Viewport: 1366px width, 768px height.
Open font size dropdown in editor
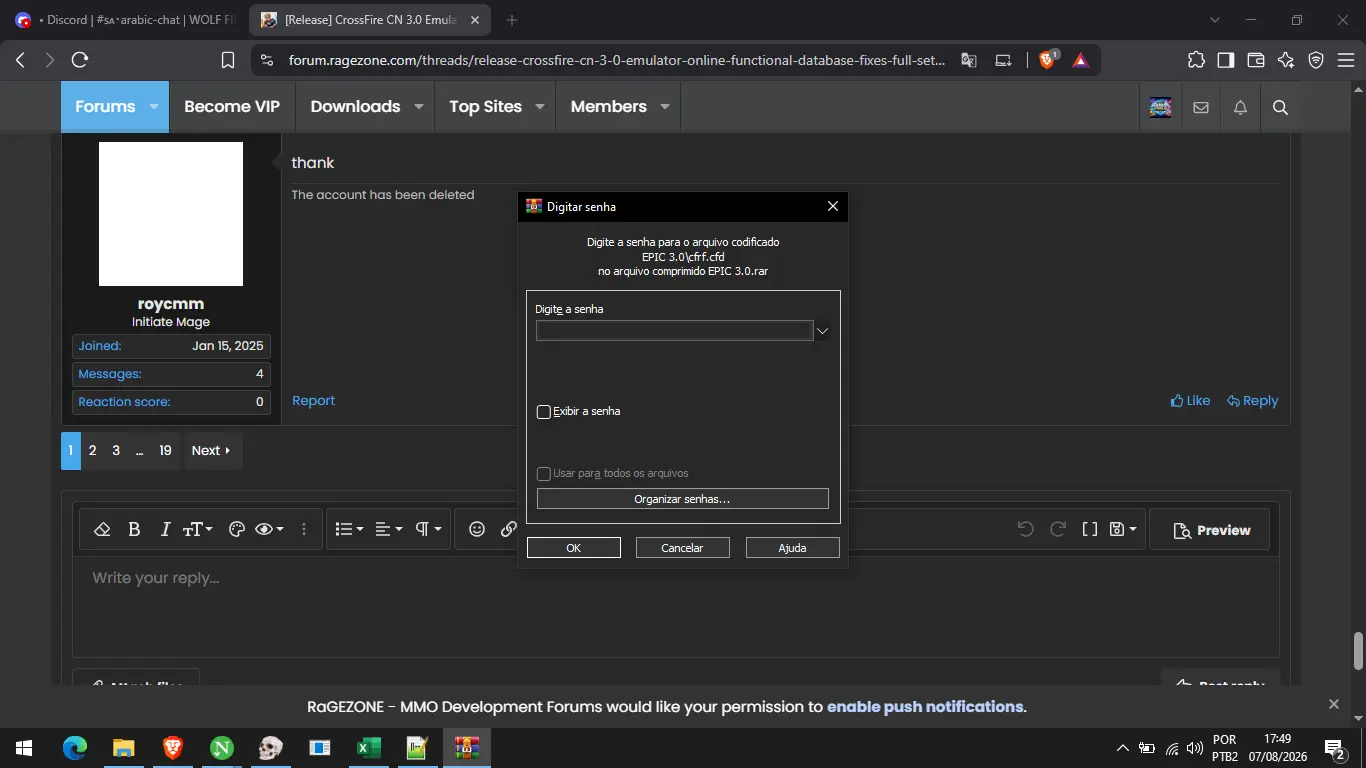[x=197, y=530]
